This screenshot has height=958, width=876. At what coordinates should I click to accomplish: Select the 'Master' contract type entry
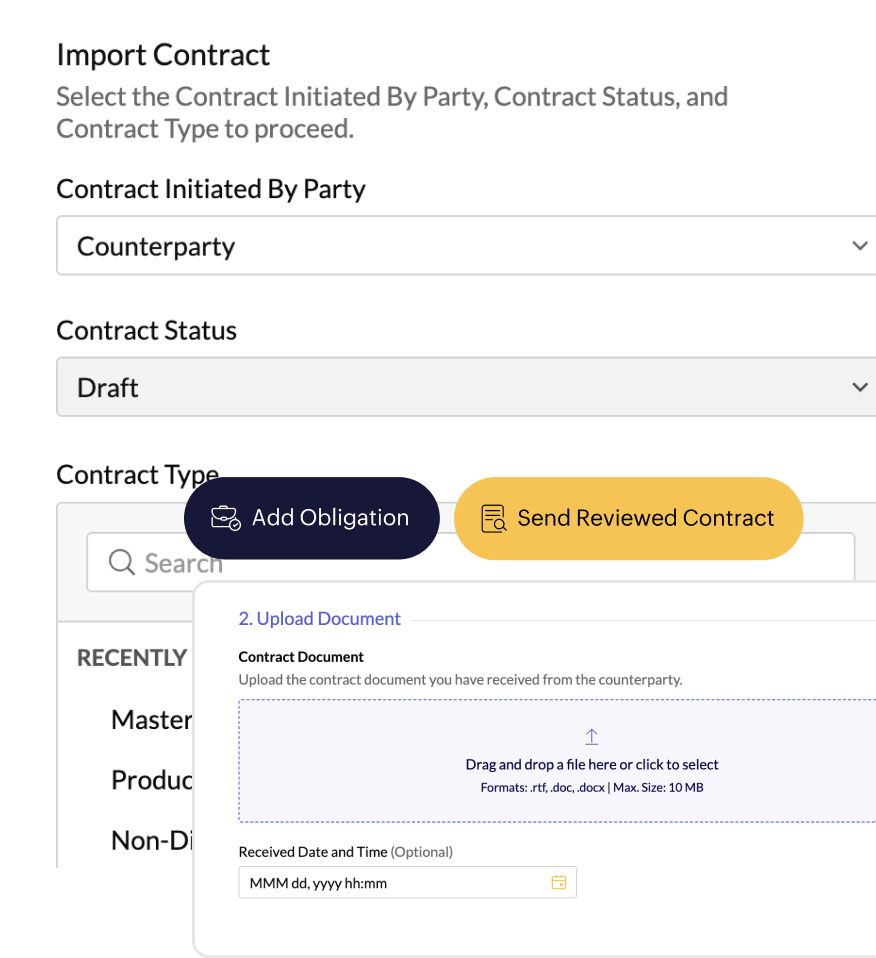152,720
